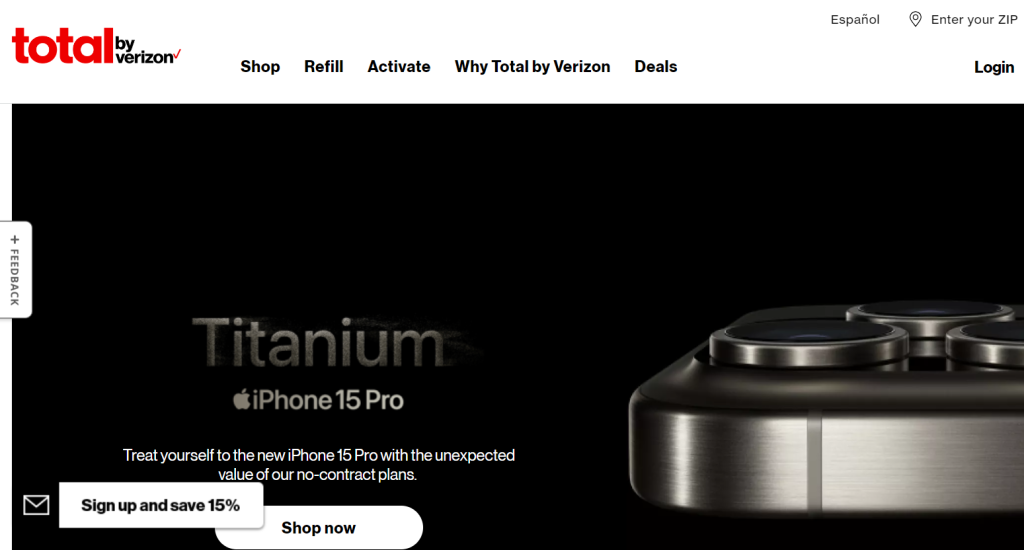This screenshot has height=550, width=1024.
Task: Click the no-contract plans promo text
Action: [319, 464]
